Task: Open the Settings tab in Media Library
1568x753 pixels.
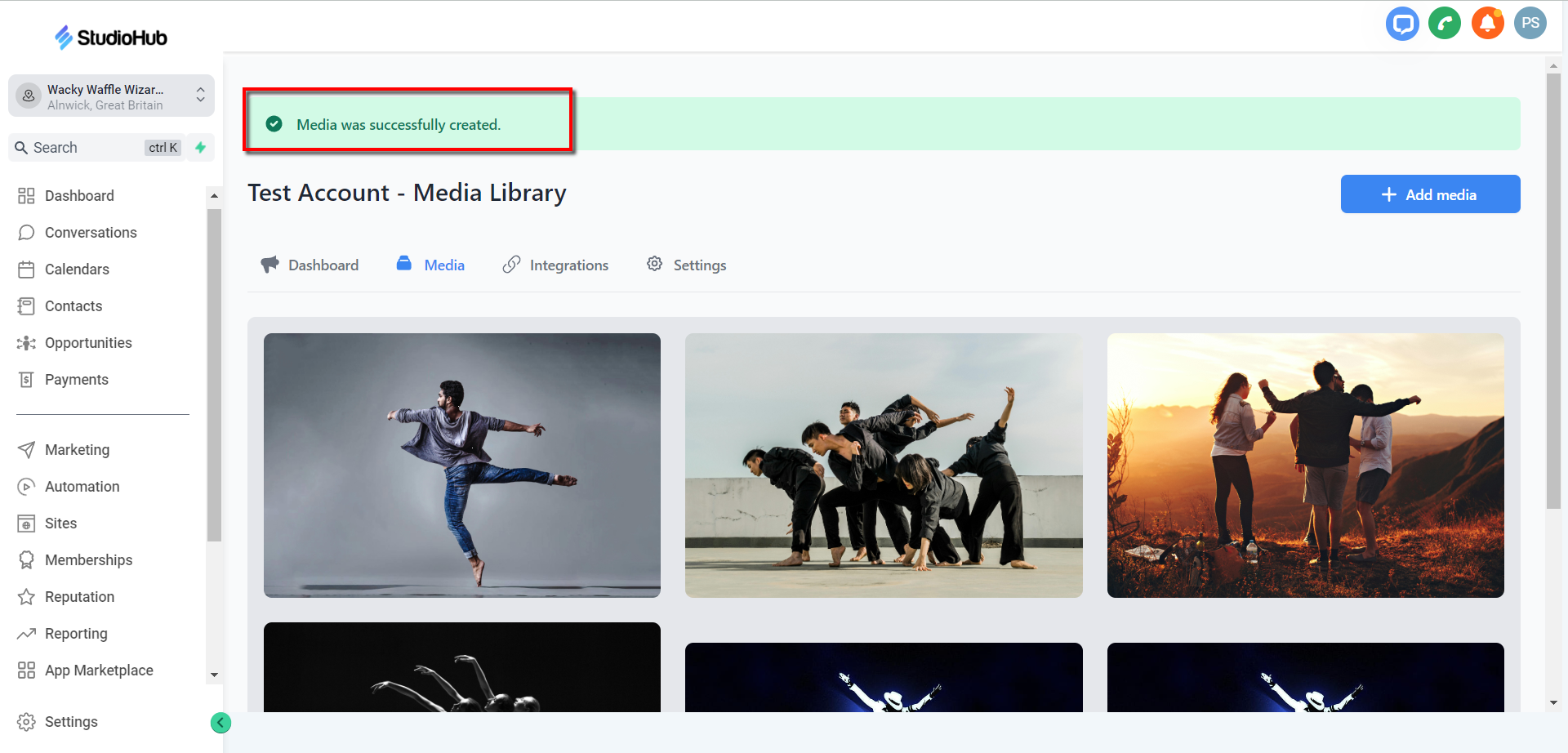Action: click(686, 265)
